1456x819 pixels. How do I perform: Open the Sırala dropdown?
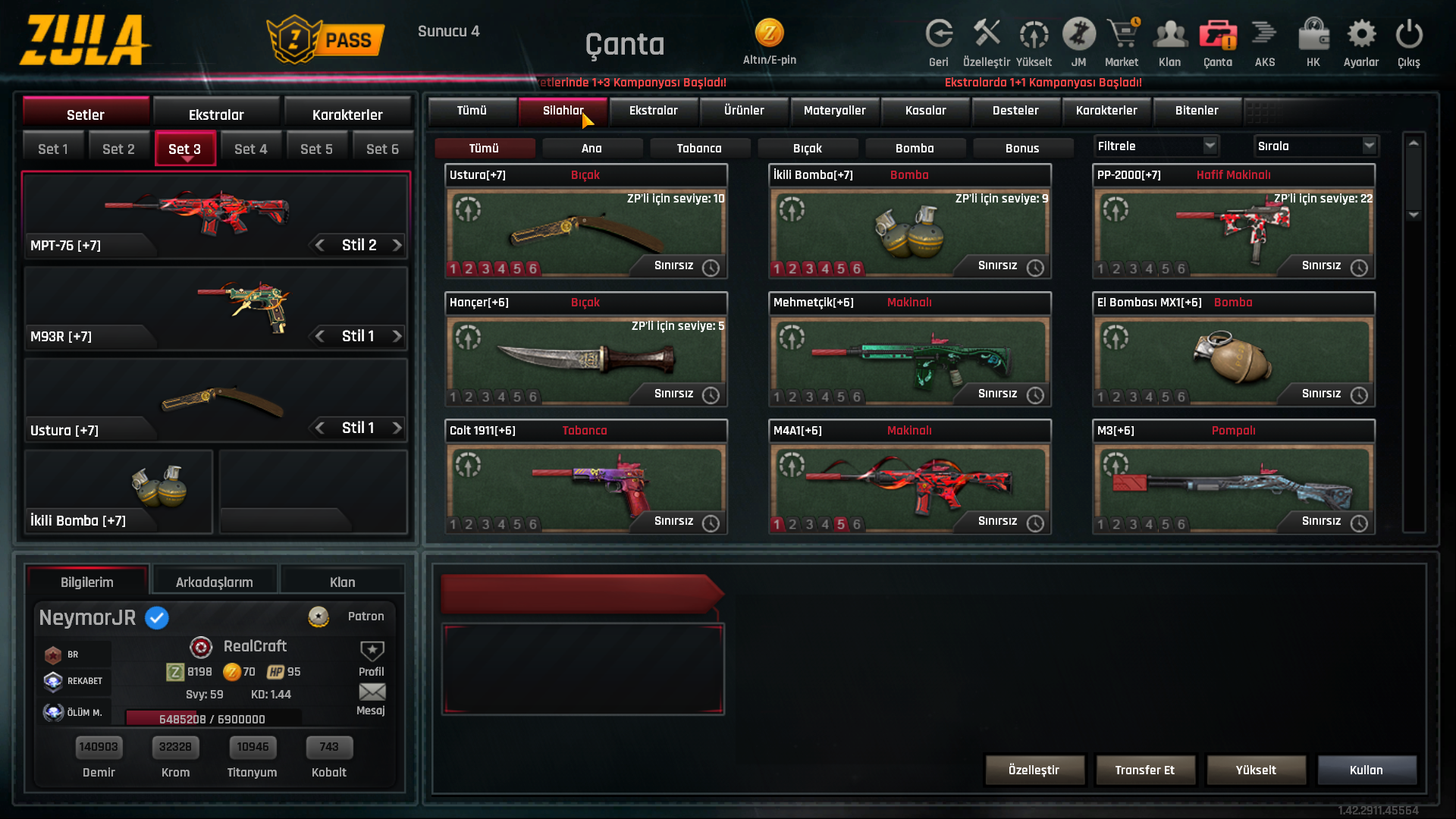click(1316, 146)
